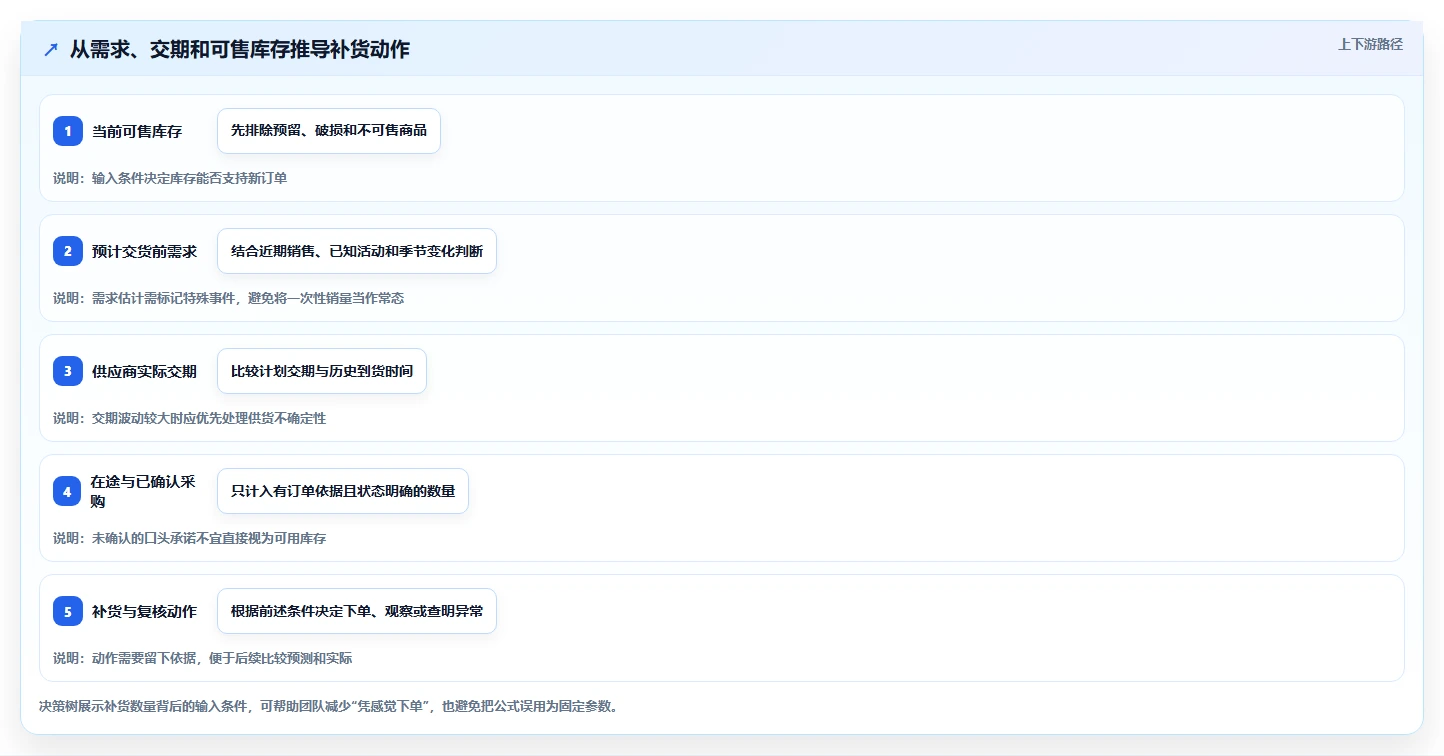The image size is (1444, 756).
Task: Click the step 1 number badge
Action: pos(68,131)
